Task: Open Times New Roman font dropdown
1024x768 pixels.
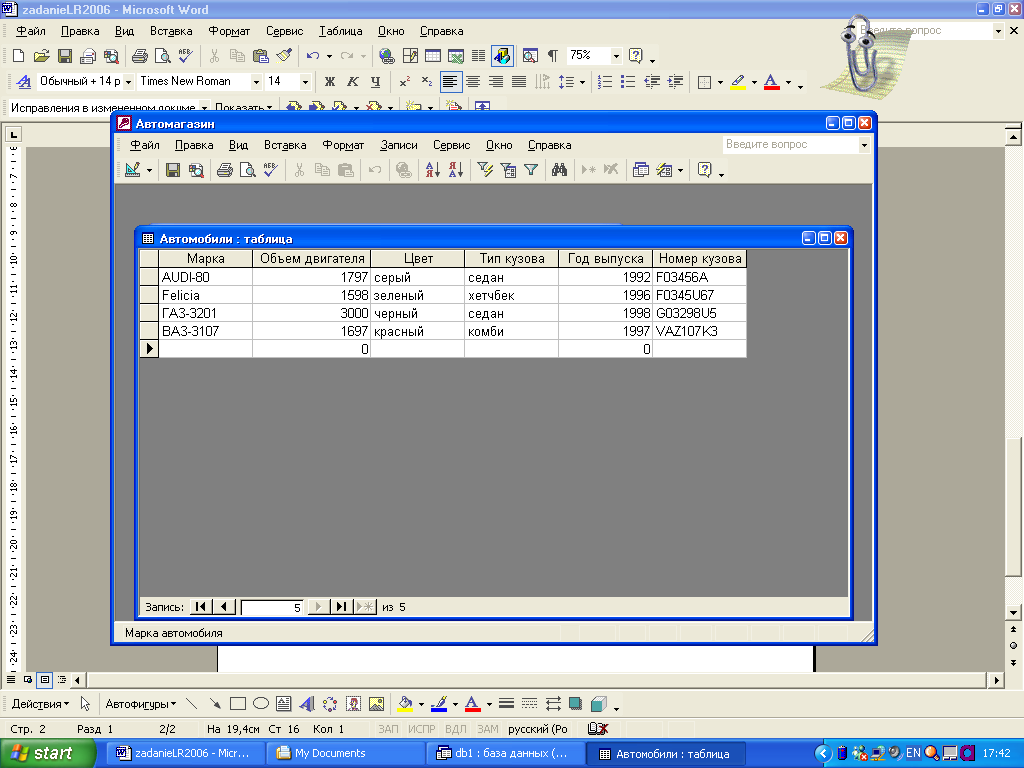Action: [256, 82]
